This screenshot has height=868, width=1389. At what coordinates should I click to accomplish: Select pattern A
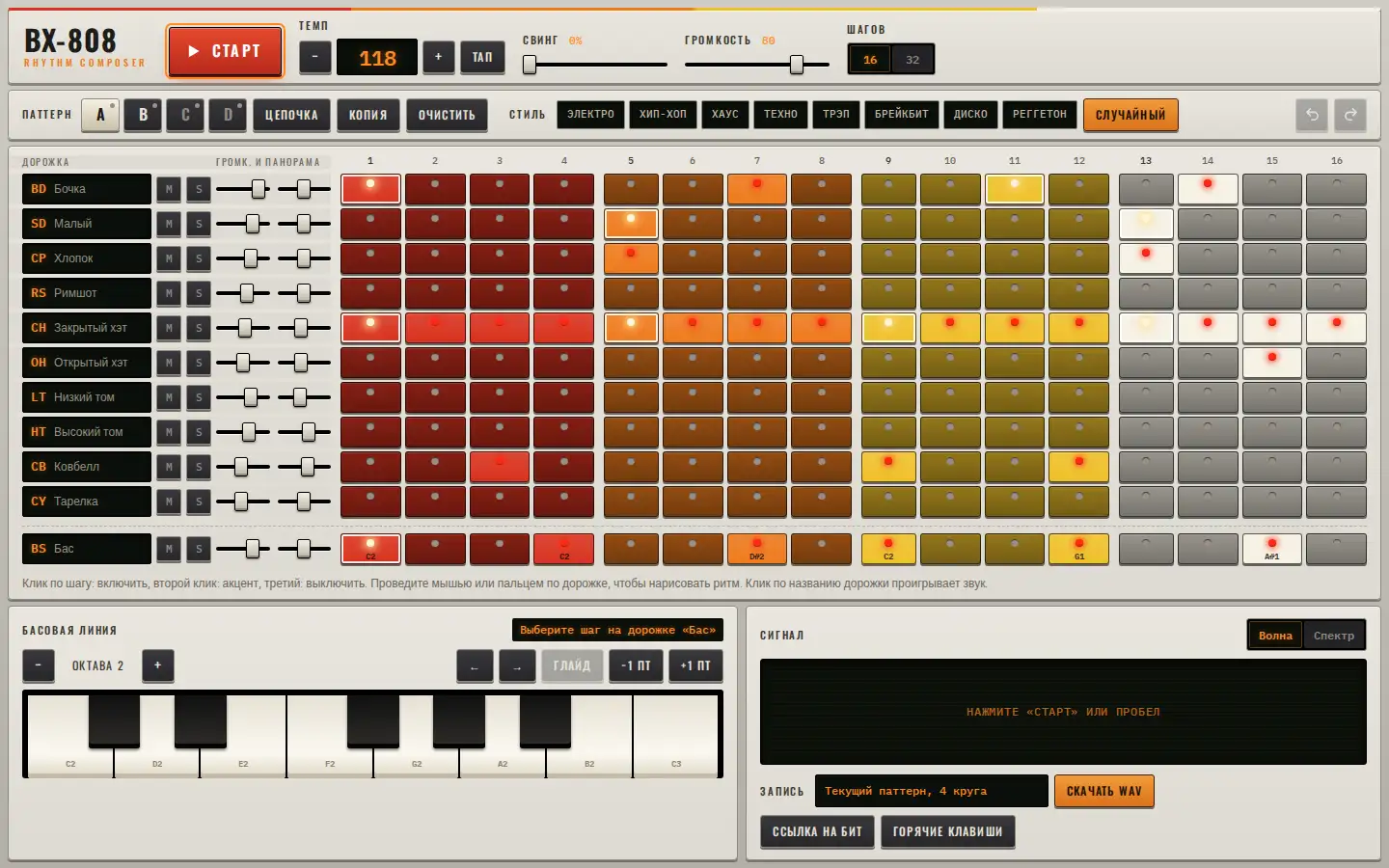coord(100,115)
